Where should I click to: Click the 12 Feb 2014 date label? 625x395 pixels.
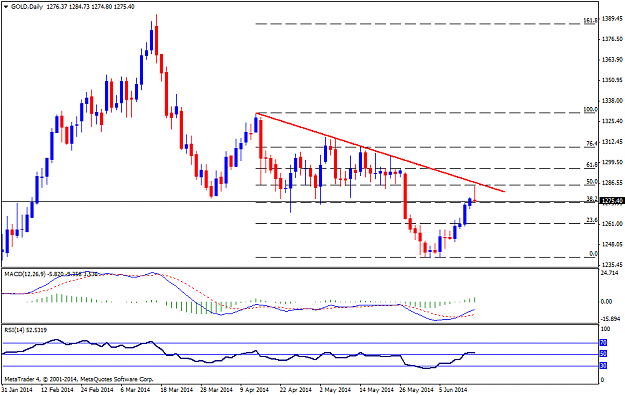57,389
